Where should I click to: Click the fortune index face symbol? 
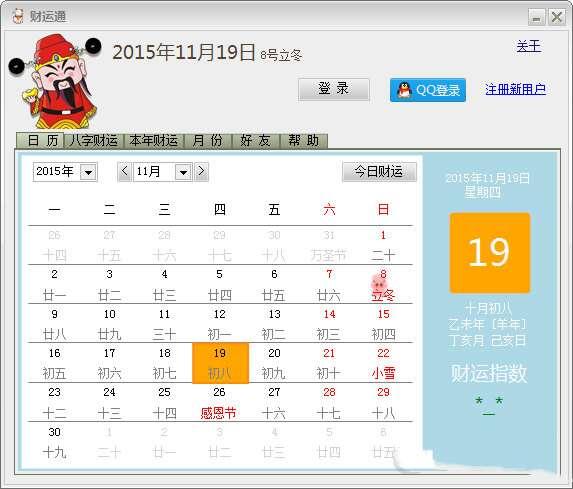(489, 406)
